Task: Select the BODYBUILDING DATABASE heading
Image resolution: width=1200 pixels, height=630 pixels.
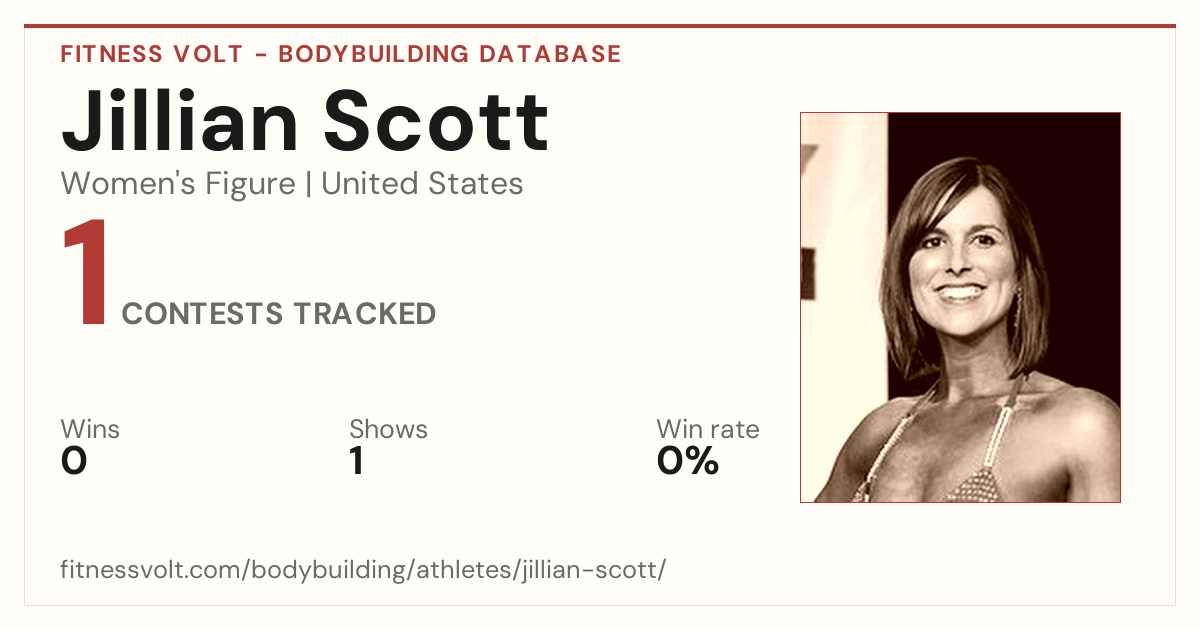Action: click(450, 54)
